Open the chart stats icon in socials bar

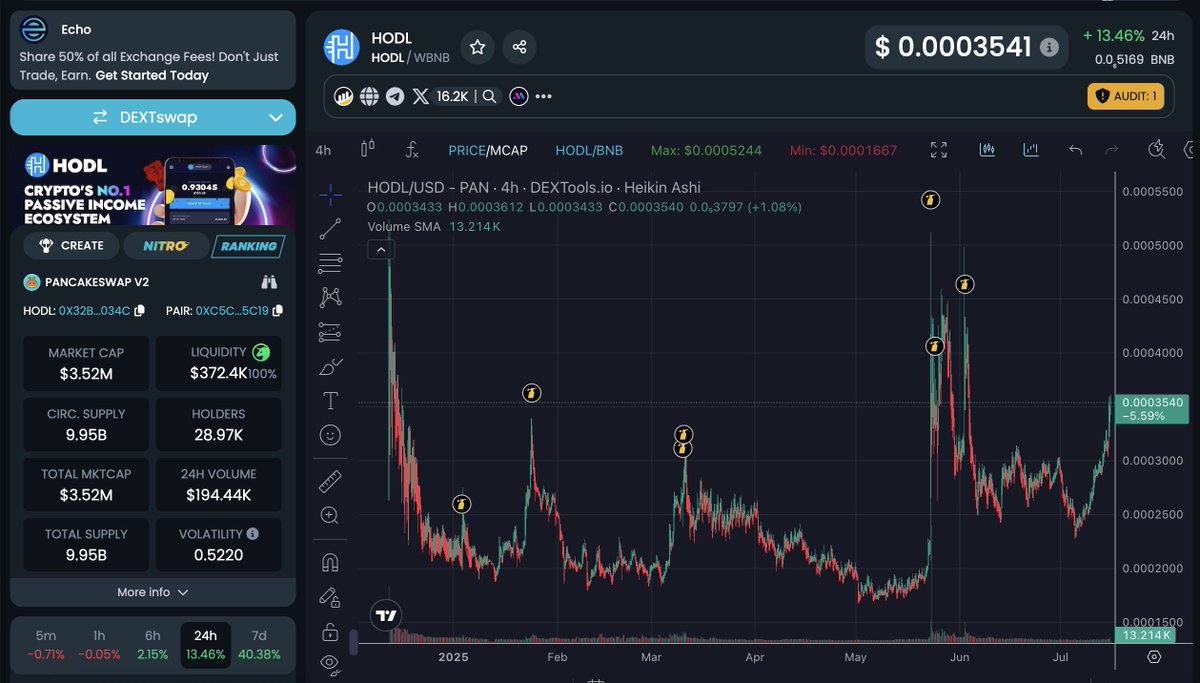coord(343,97)
